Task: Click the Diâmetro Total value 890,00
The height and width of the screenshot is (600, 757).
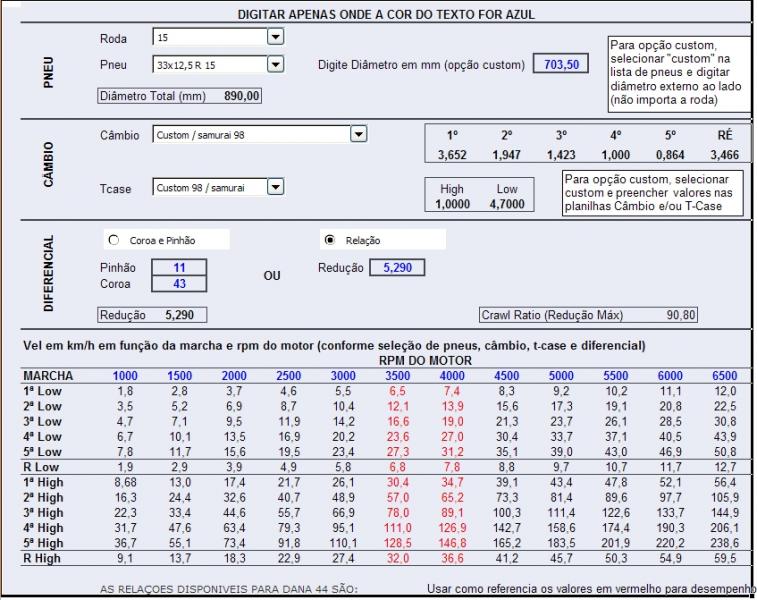Action: tap(241, 96)
